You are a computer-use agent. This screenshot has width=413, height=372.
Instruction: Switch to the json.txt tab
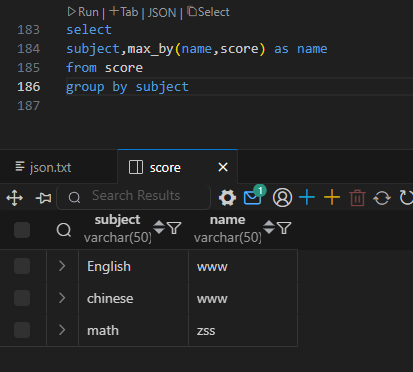[43, 167]
